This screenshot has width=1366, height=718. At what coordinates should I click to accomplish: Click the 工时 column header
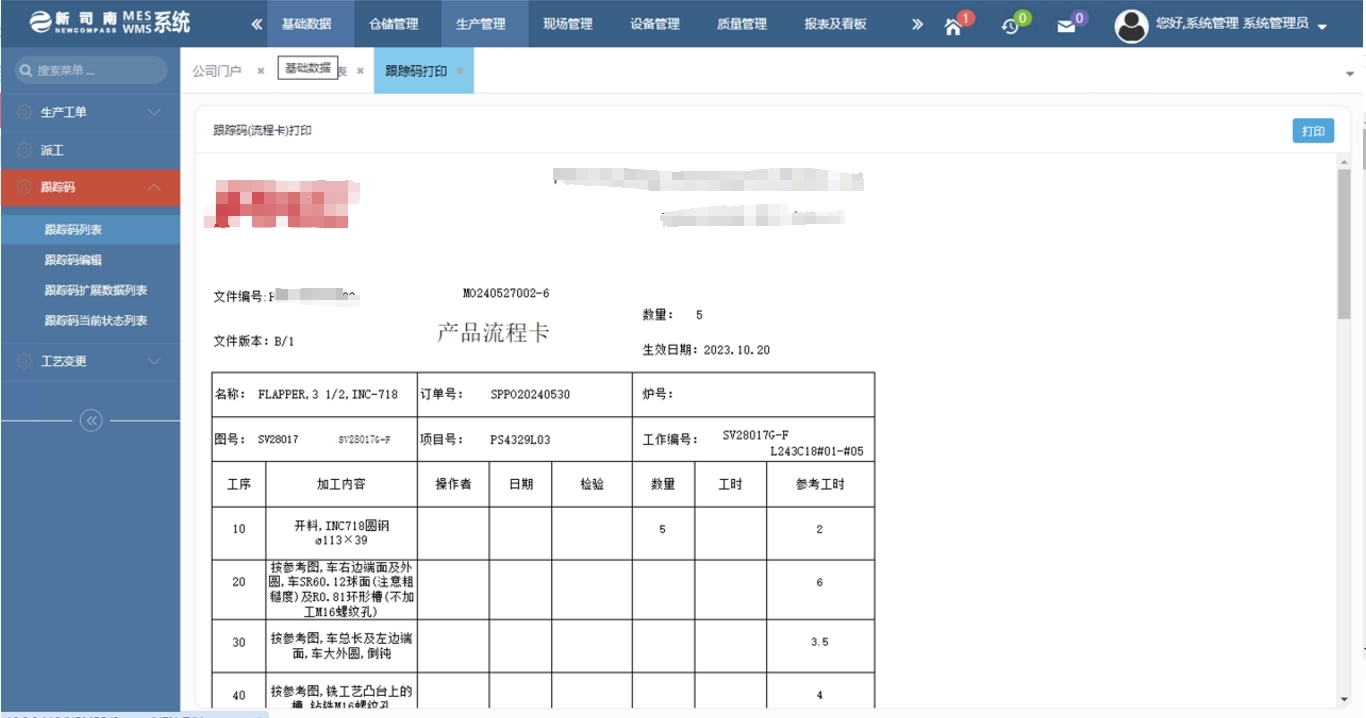coord(731,484)
